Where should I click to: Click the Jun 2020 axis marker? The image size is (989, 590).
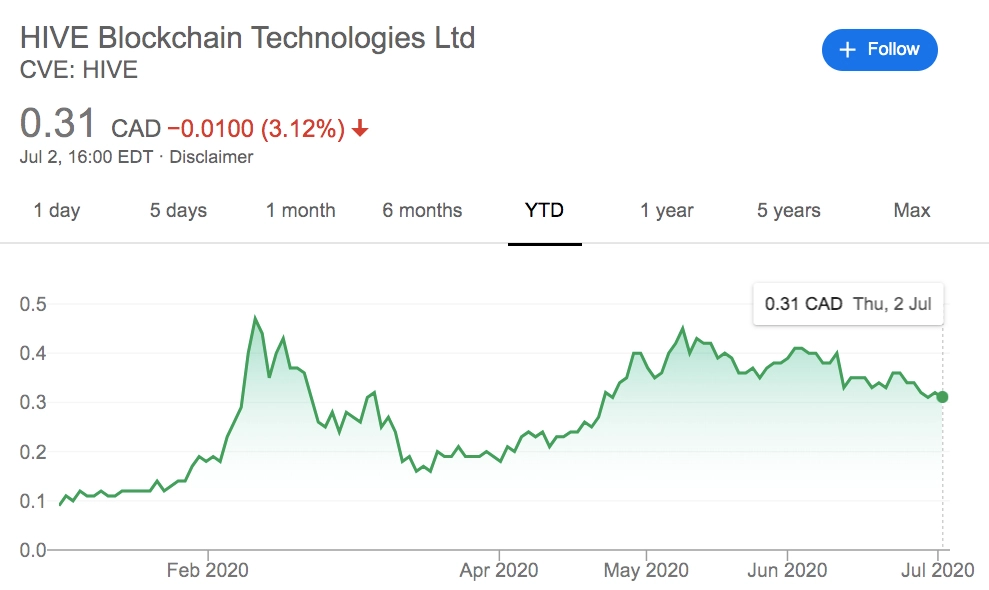point(787,570)
